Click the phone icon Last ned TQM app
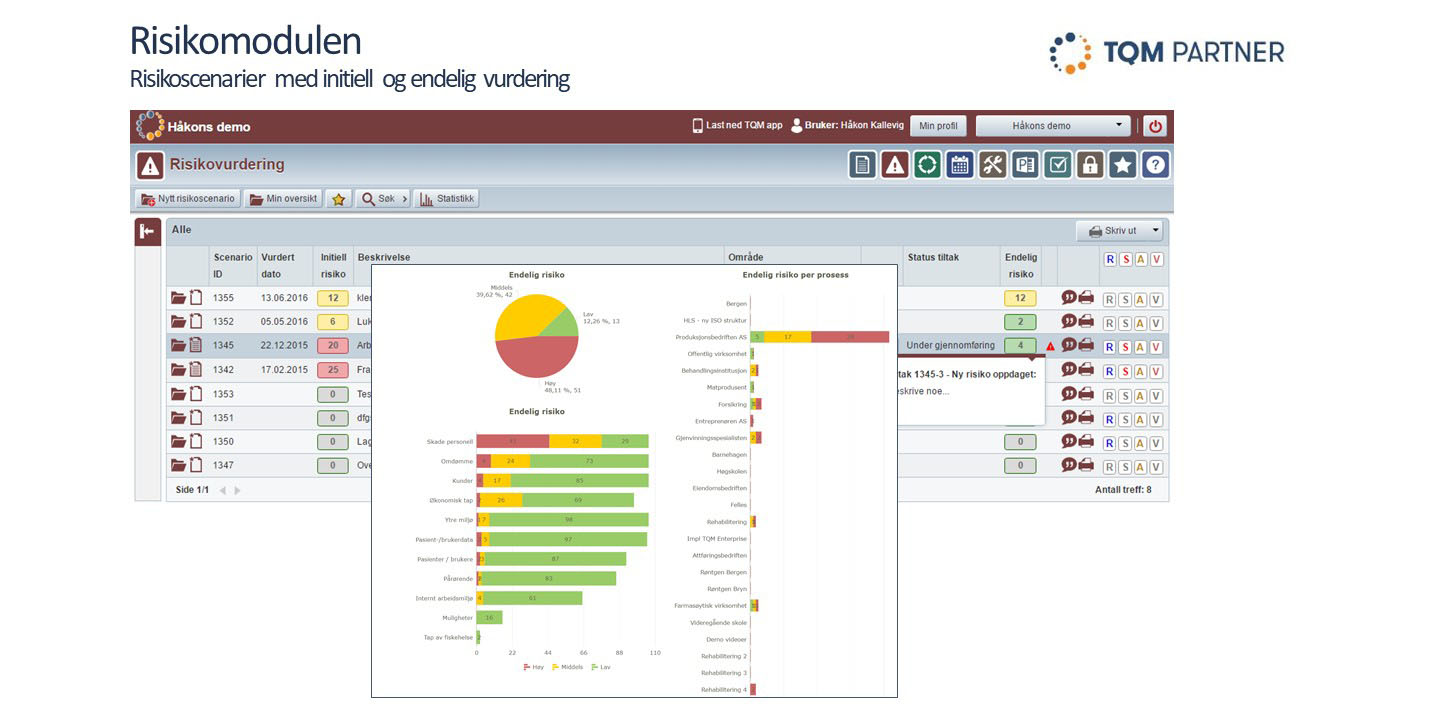This screenshot has height=720, width=1440. pos(697,126)
